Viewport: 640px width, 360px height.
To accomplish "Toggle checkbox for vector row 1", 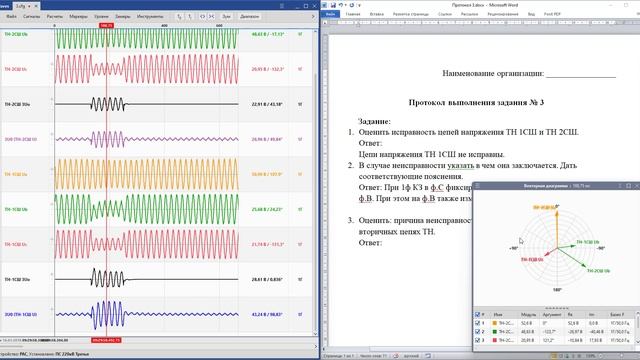I will (478, 323).
